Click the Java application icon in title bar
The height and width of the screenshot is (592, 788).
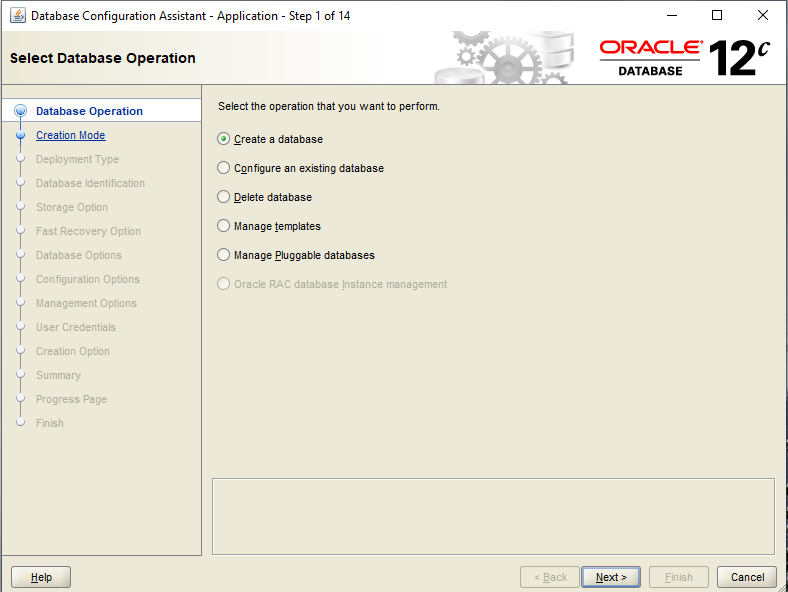(18, 16)
